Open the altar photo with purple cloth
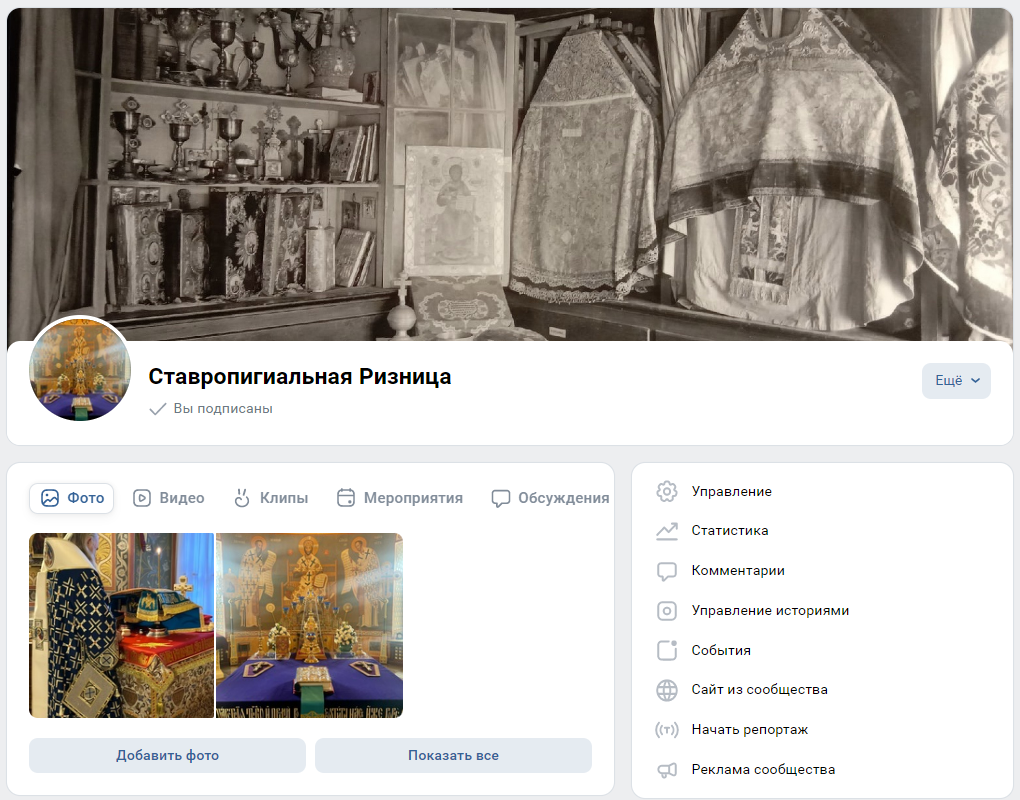Screen dimensions: 1020x800 (x=310, y=626)
